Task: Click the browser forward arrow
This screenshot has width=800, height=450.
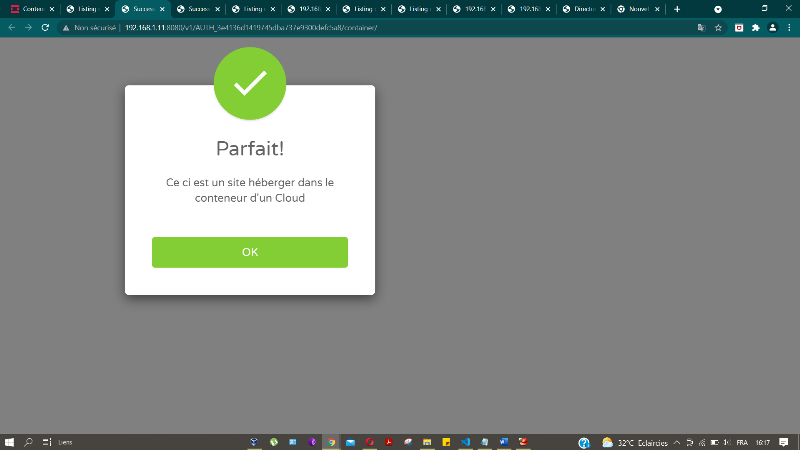Action: click(x=29, y=28)
